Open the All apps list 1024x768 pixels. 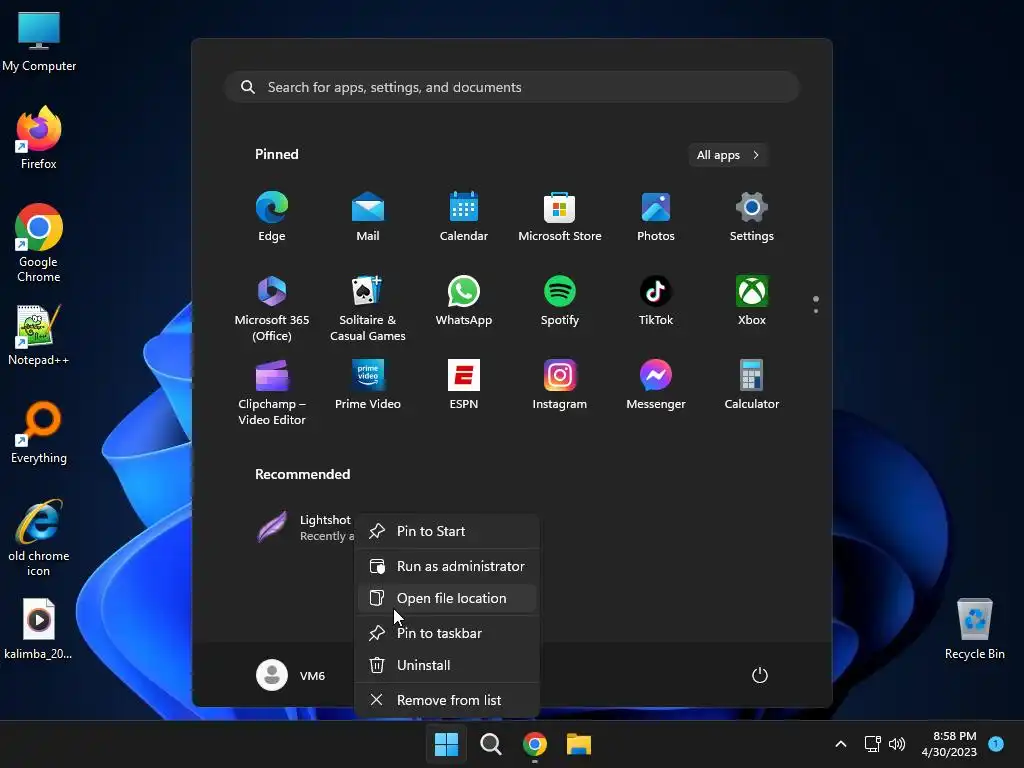(x=728, y=155)
